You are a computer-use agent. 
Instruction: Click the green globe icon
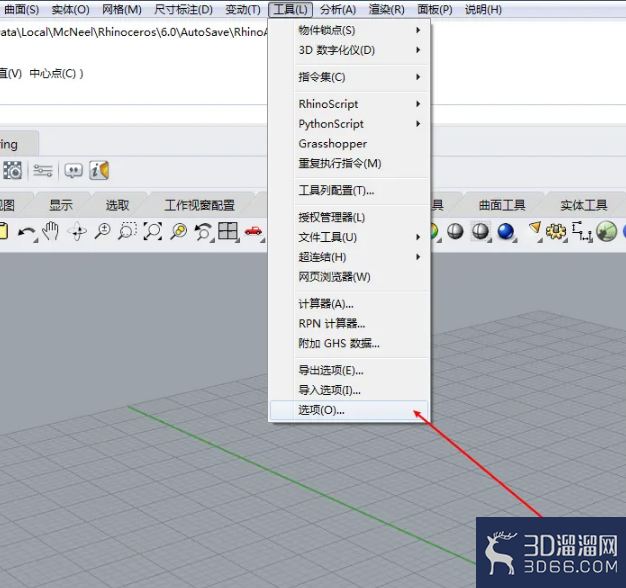(x=606, y=232)
